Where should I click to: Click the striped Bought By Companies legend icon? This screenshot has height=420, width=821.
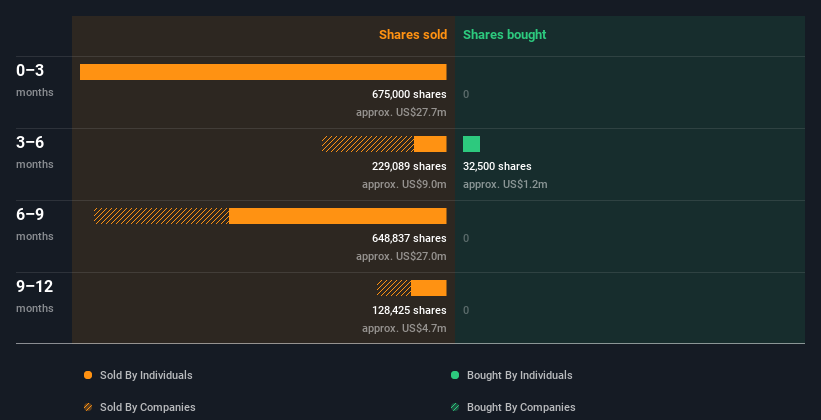[x=455, y=407]
